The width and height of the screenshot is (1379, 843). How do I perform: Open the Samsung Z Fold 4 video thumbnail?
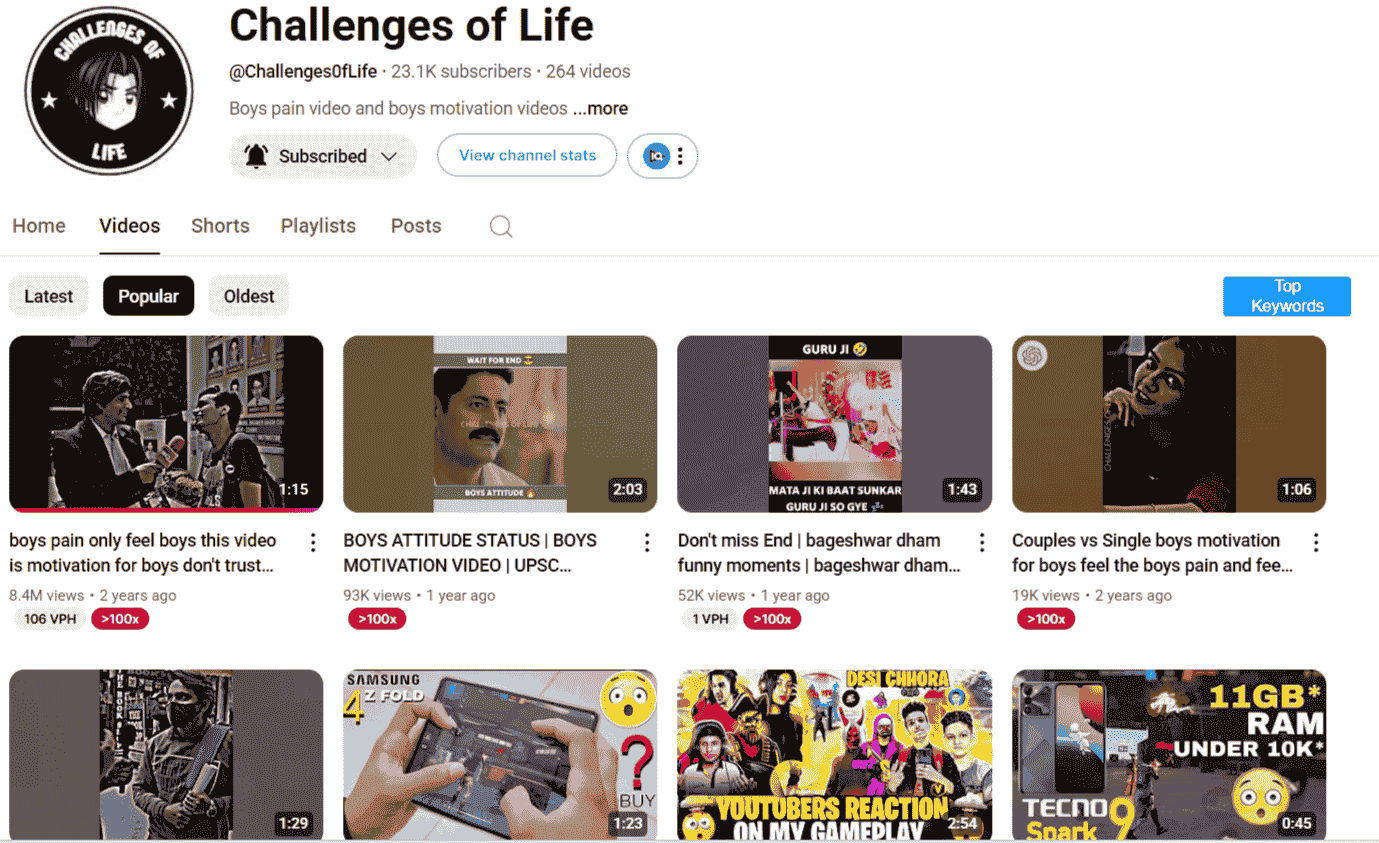tap(500, 755)
